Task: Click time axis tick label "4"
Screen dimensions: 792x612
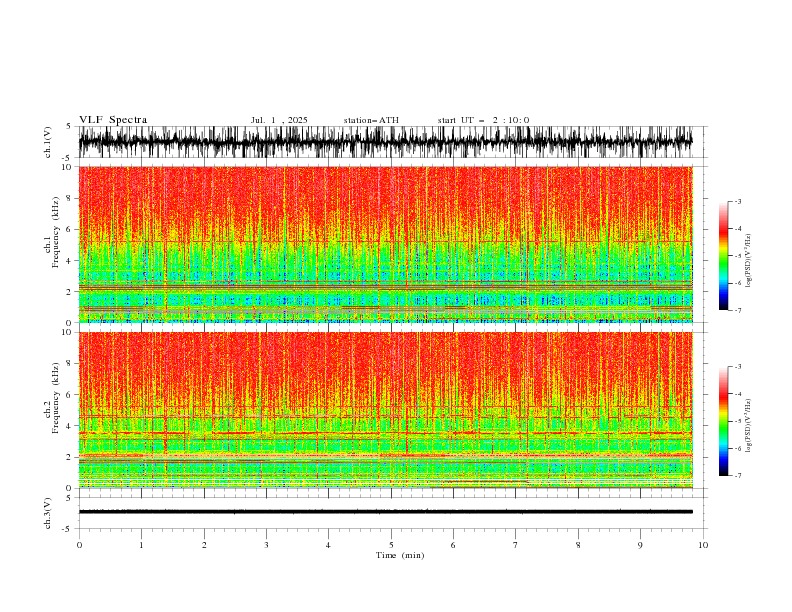Action: (x=328, y=545)
